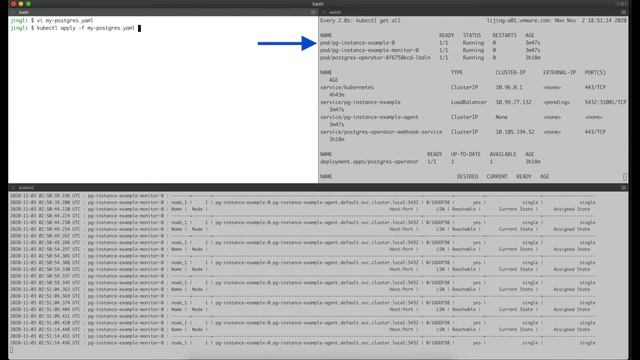Image resolution: width=640 pixels, height=360 pixels.
Task: Click the last log line timestamp 02:51:14.456
Action: (x=45, y=343)
